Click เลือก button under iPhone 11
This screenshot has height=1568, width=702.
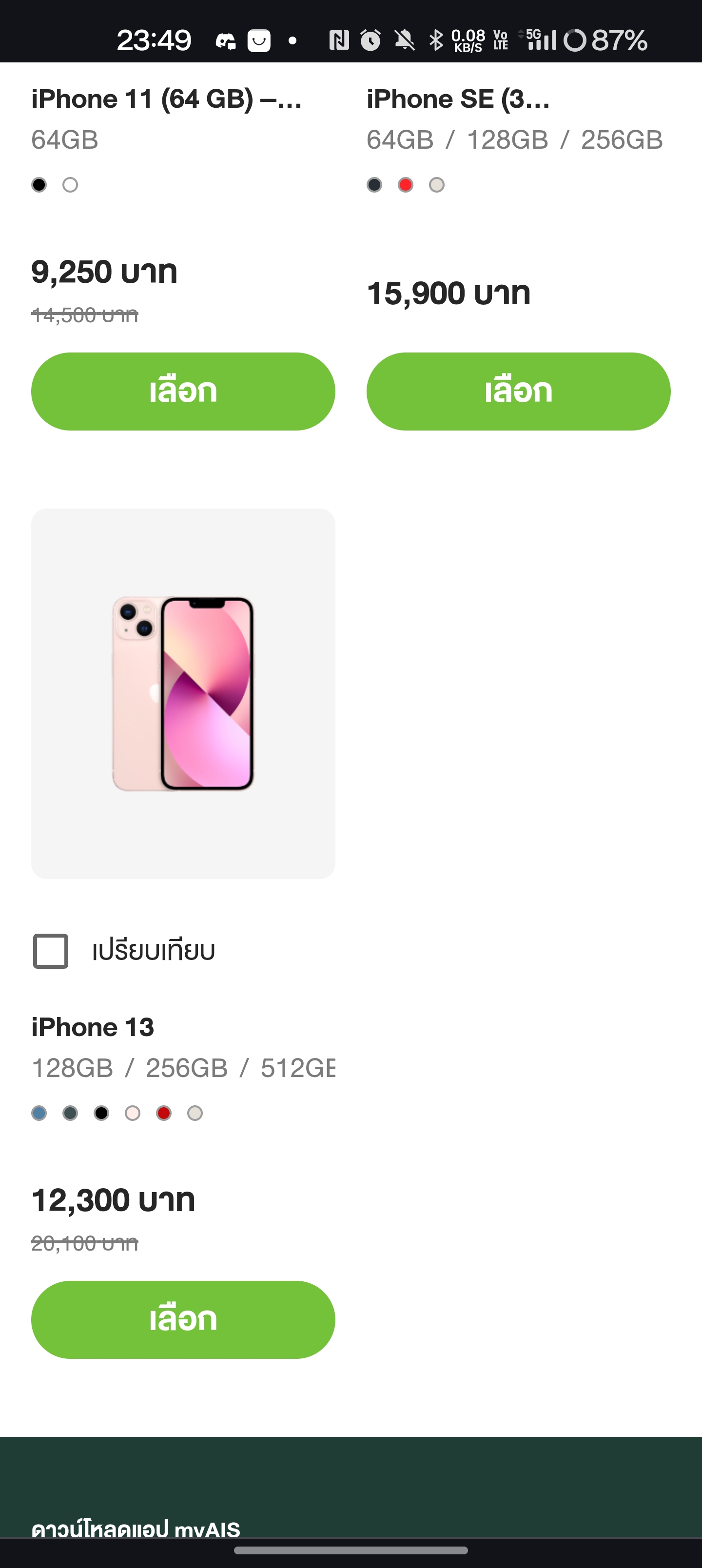[x=183, y=392]
